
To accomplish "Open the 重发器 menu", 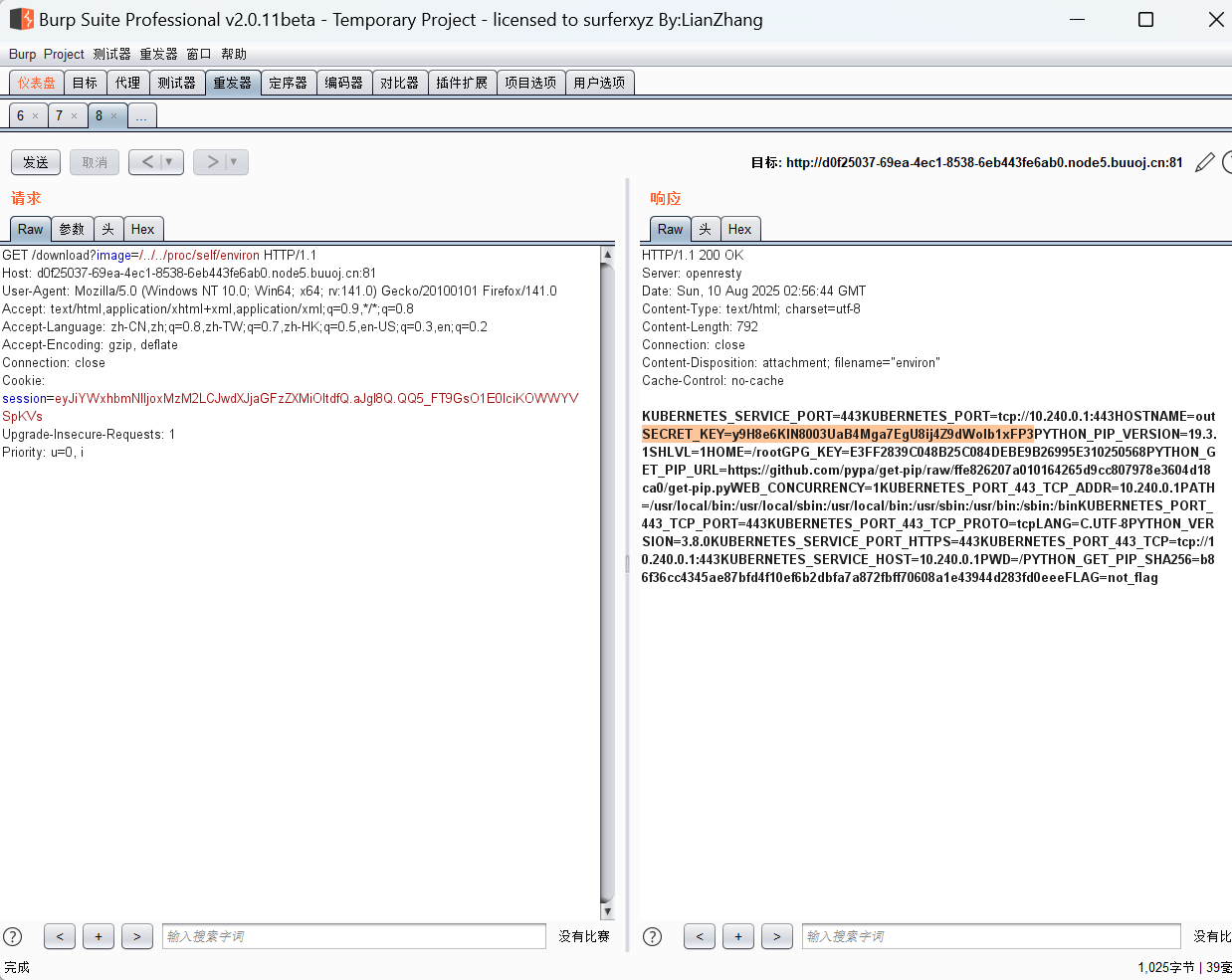I will pyautogui.click(x=158, y=54).
